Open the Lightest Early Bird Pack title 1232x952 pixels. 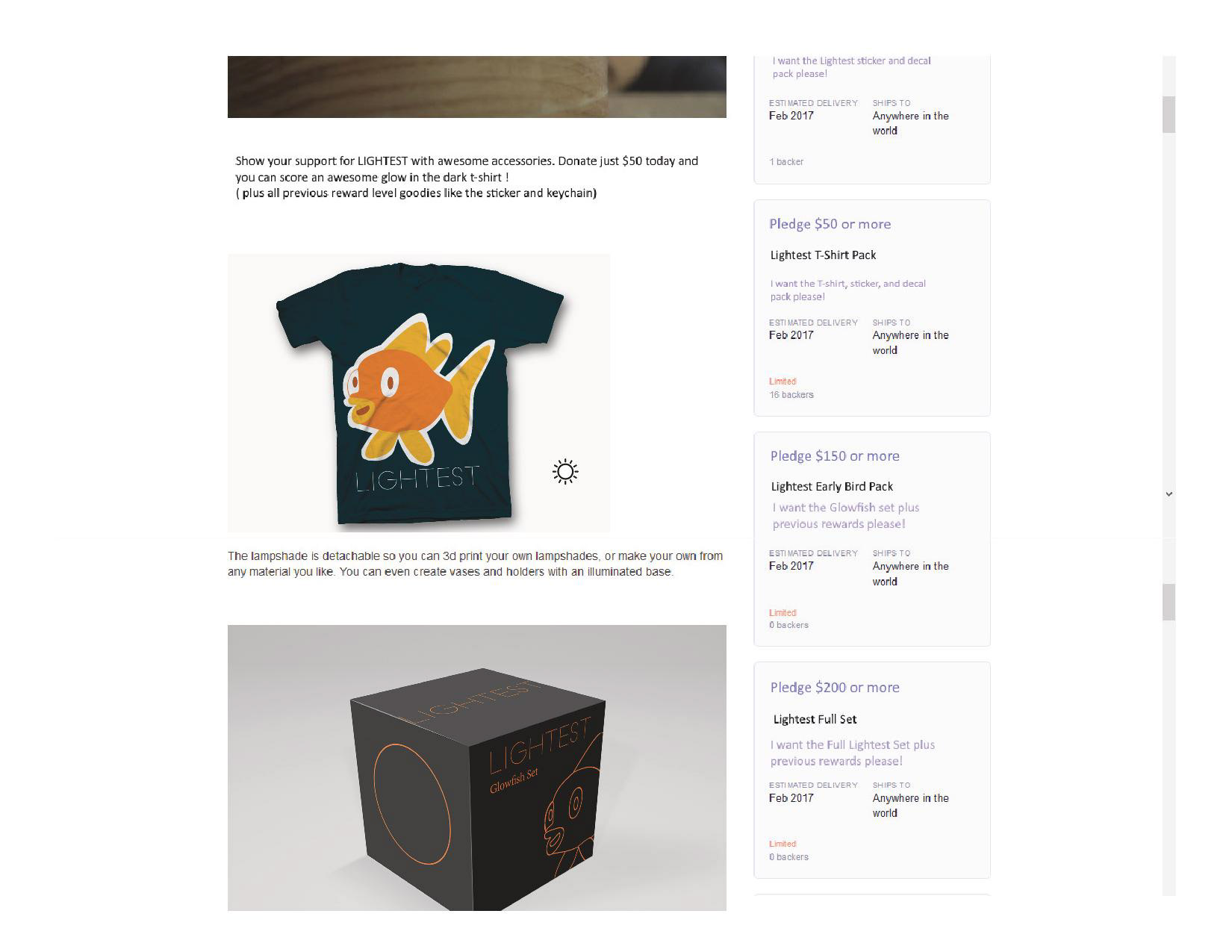tap(832, 487)
